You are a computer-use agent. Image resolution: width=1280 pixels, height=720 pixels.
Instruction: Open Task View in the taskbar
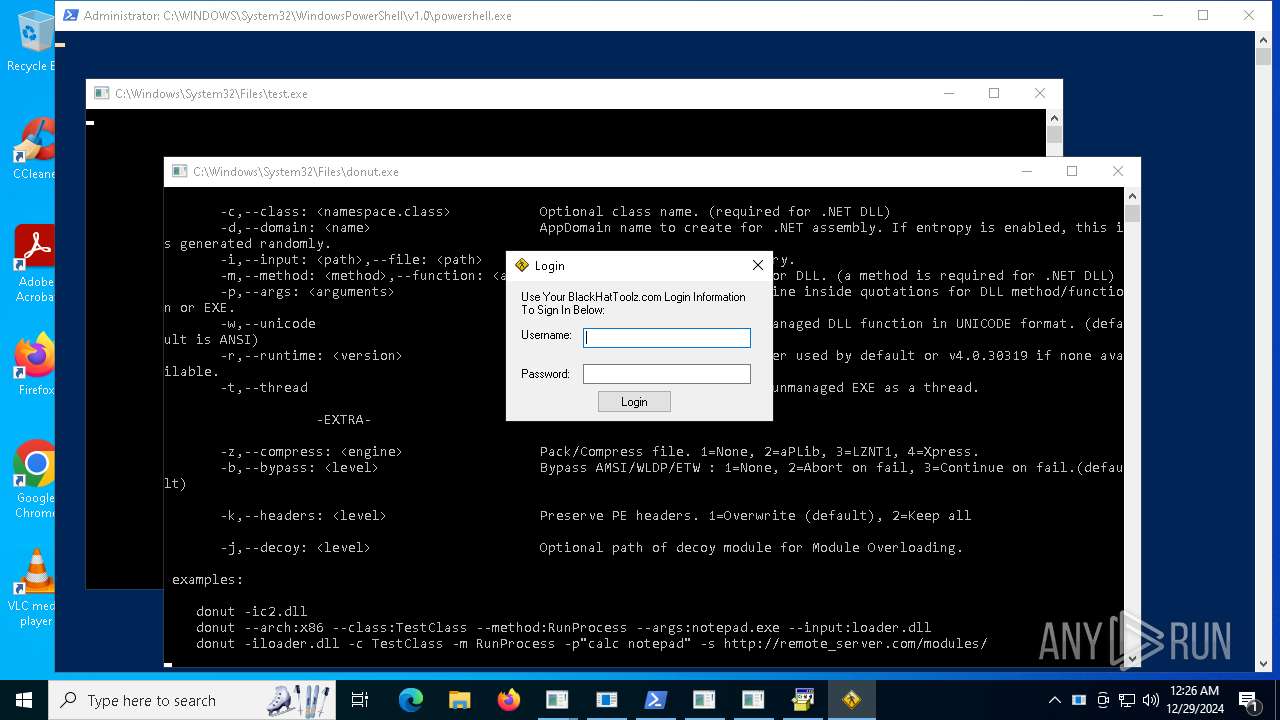pyautogui.click(x=360, y=700)
